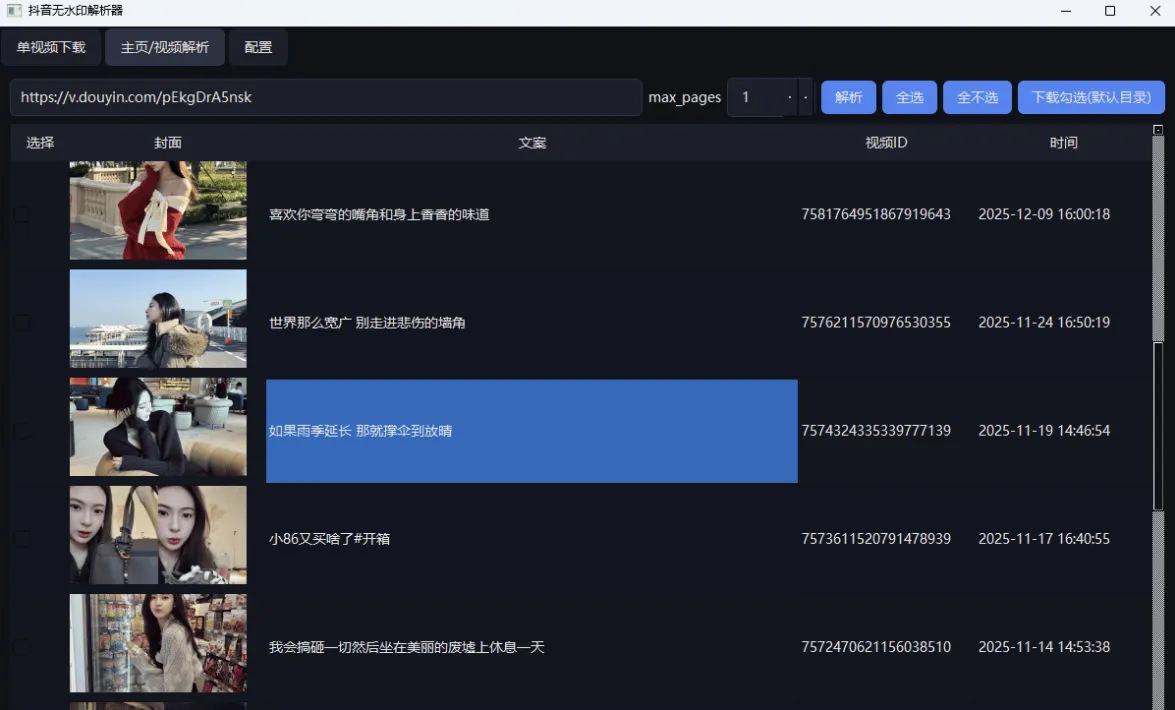The height and width of the screenshot is (710, 1175).
Task: Click the convenience store video thumbnail
Action: (x=157, y=643)
